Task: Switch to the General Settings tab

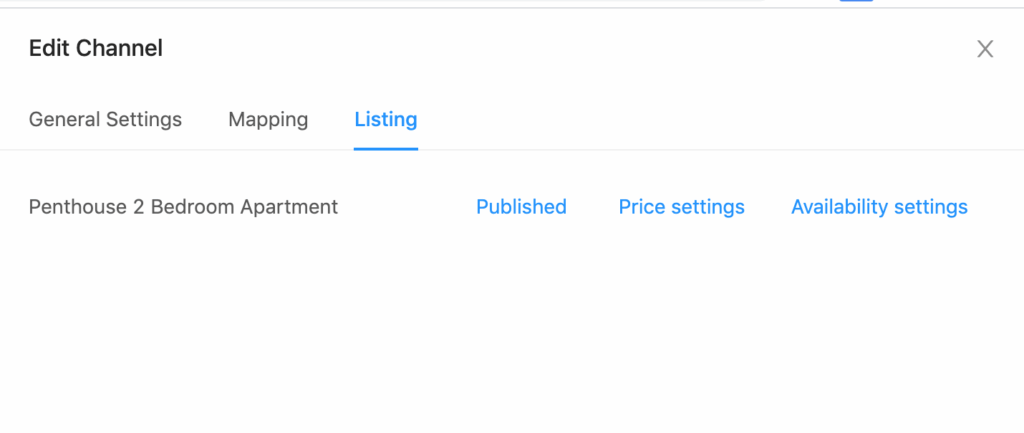Action: [x=105, y=120]
